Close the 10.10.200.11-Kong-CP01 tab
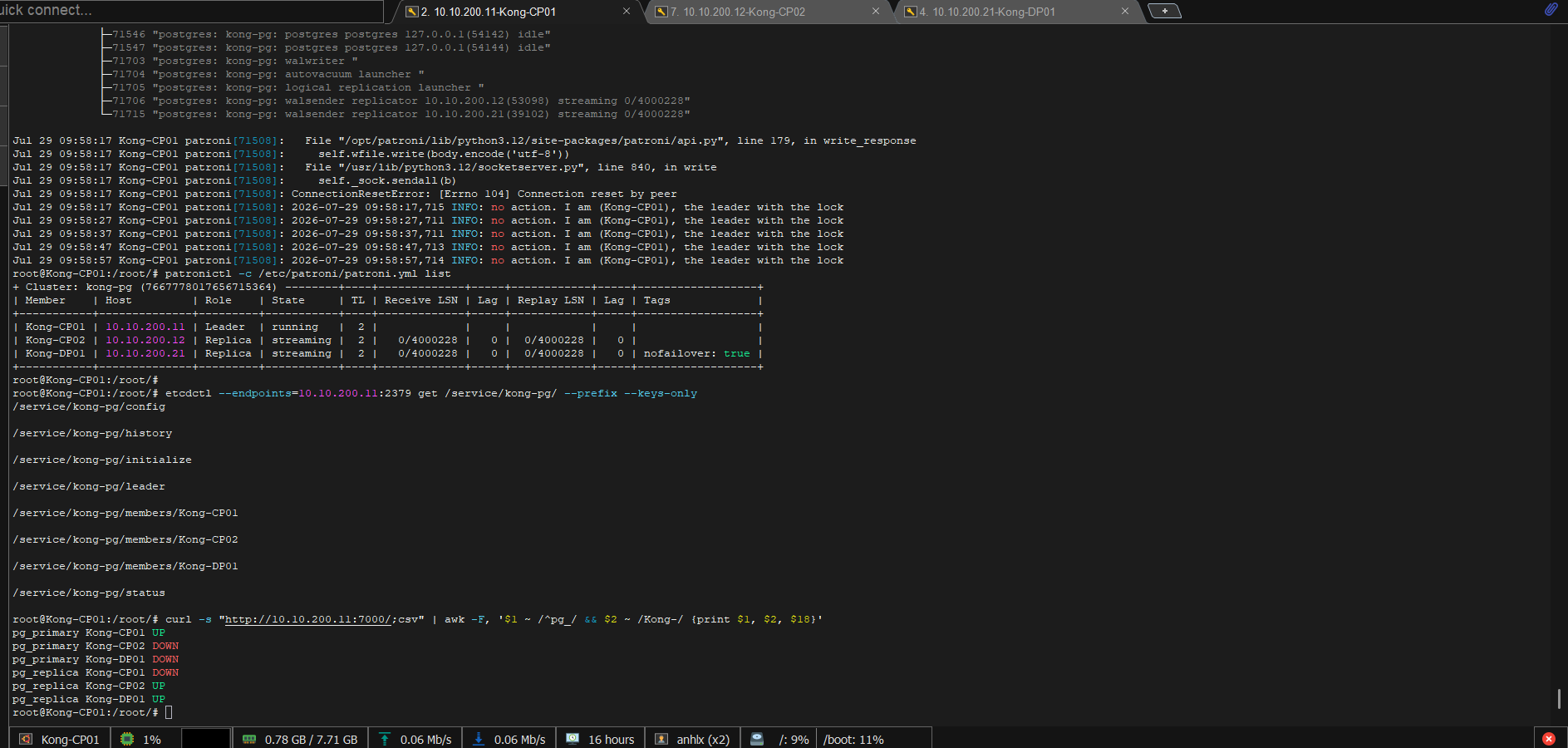The width and height of the screenshot is (1568, 748). point(627,12)
